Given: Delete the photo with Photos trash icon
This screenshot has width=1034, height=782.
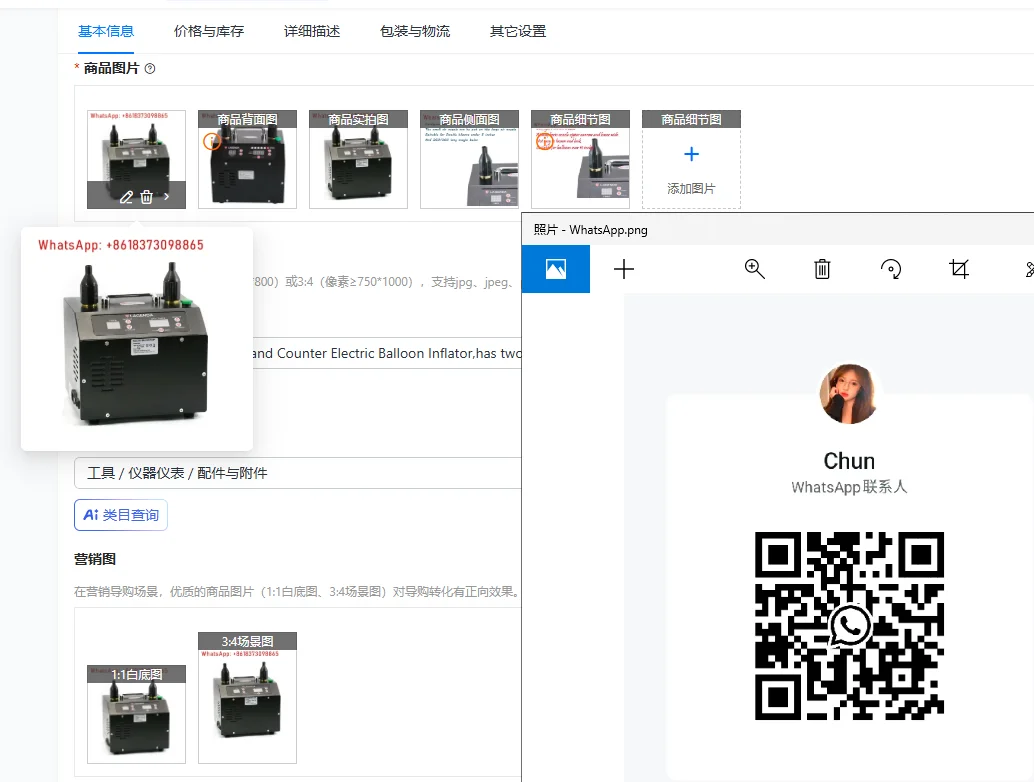Looking at the screenshot, I should 822,269.
